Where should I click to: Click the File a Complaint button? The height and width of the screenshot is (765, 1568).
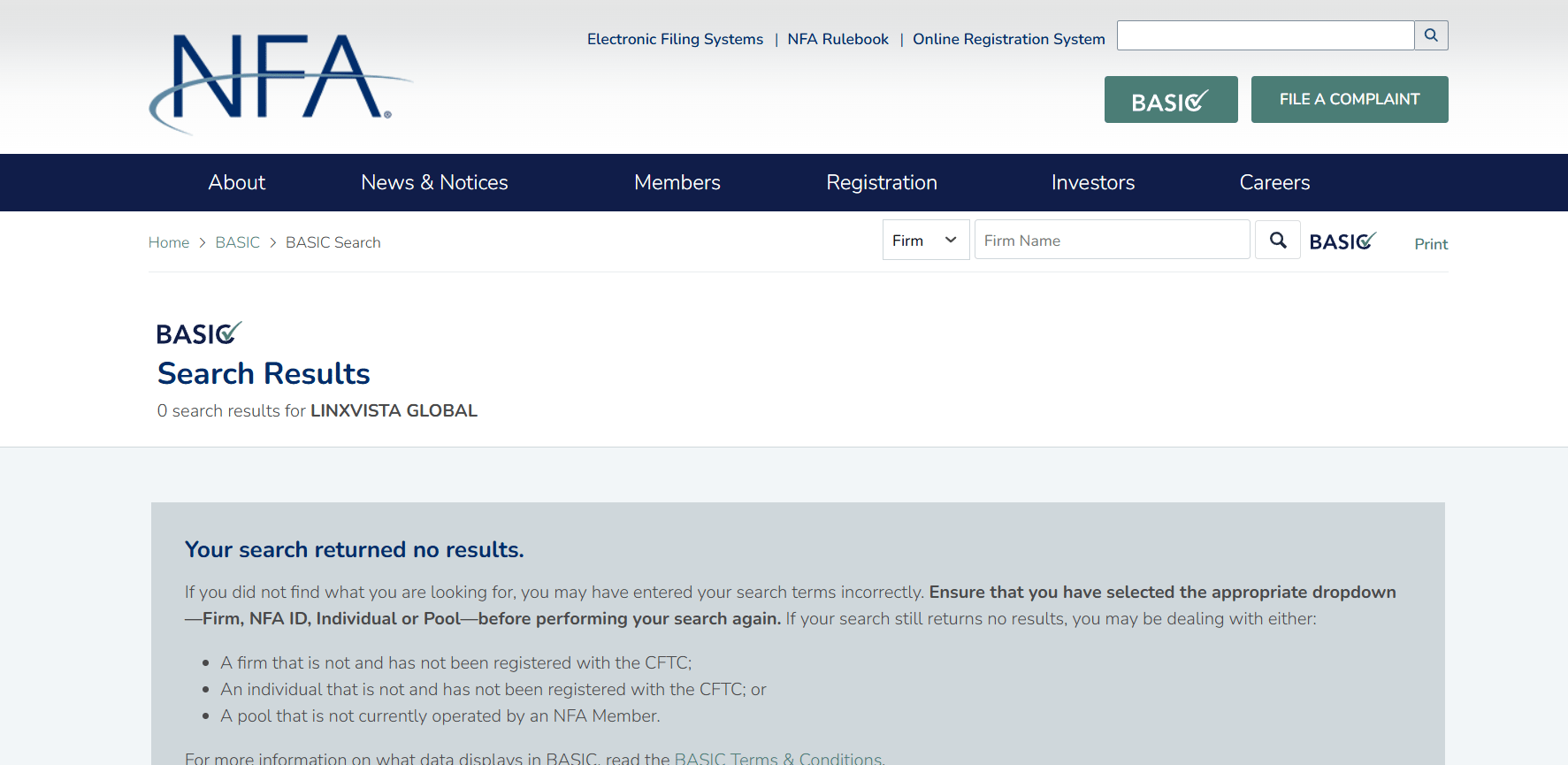click(x=1350, y=100)
